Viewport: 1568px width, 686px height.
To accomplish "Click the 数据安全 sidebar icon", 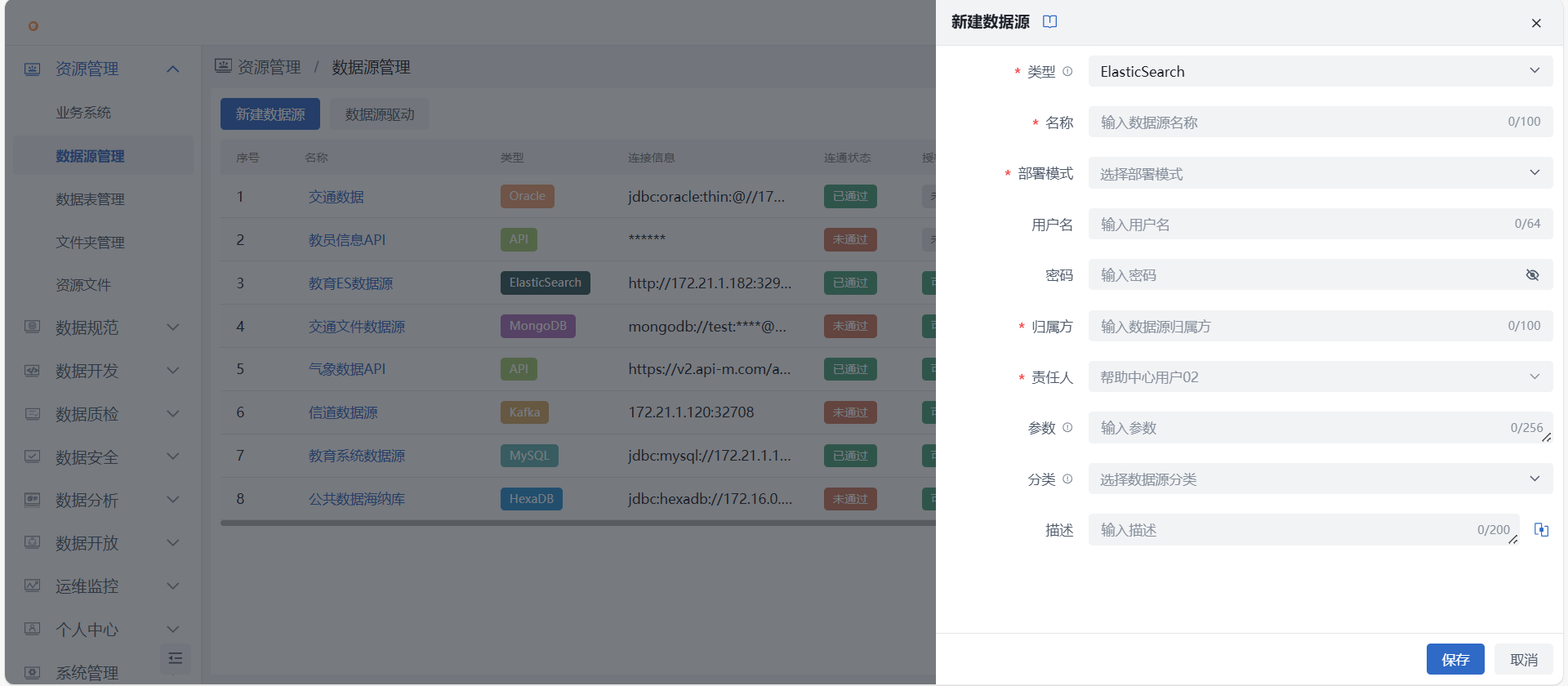I will (32, 457).
